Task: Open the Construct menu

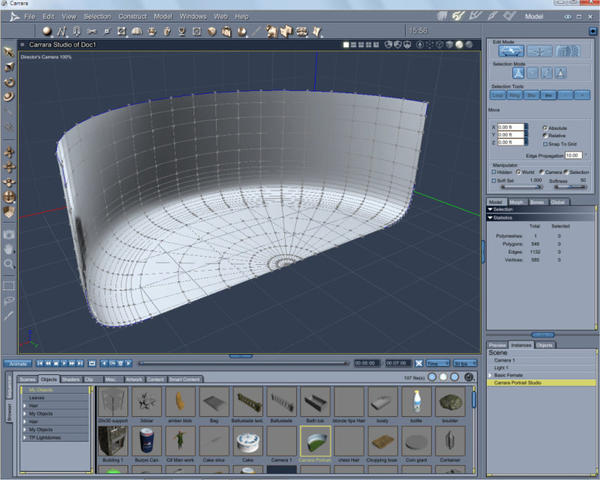Action: pos(132,17)
